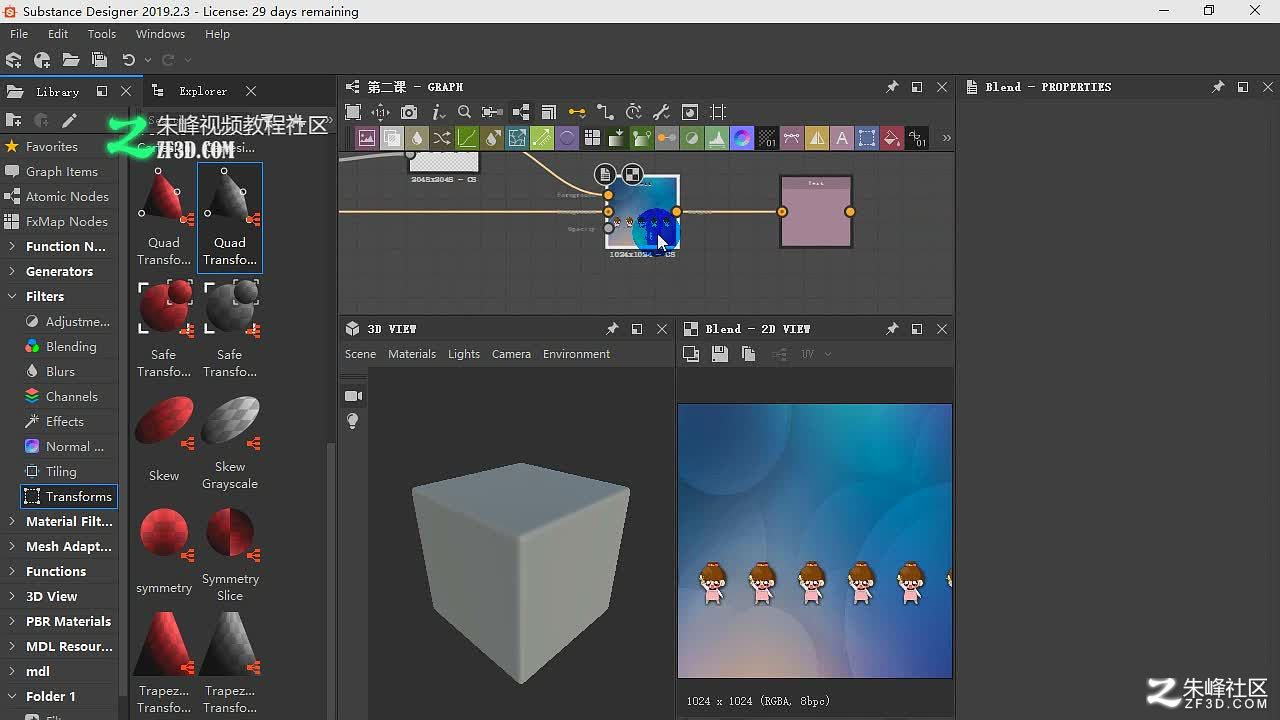The image size is (1280, 720).
Task: Click the wrench tools icon in graph toolbar
Action: (661, 112)
